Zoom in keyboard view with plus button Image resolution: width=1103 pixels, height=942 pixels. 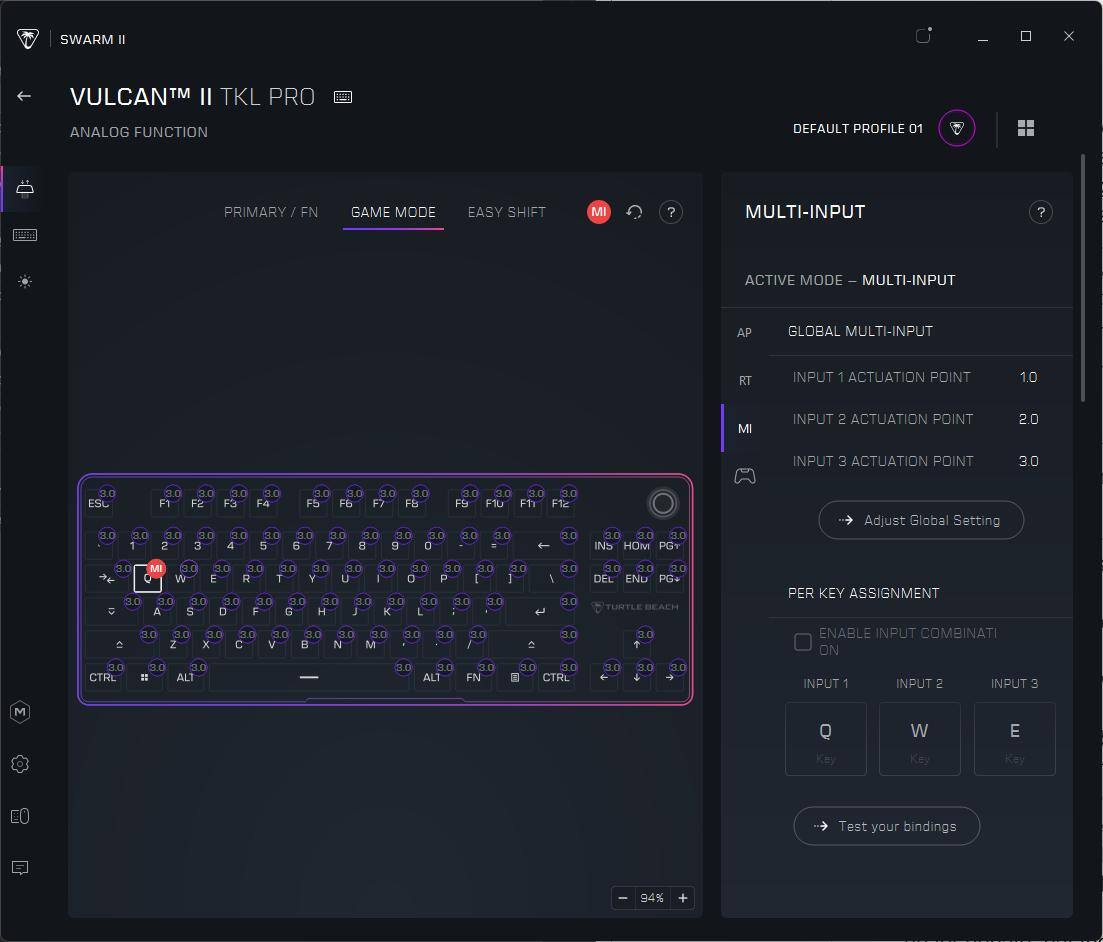pyautogui.click(x=683, y=898)
